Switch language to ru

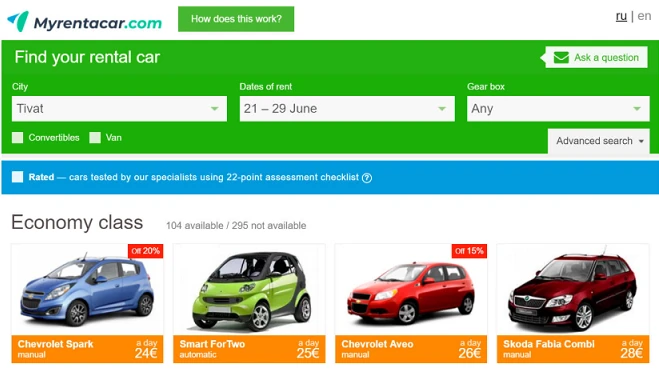point(621,16)
